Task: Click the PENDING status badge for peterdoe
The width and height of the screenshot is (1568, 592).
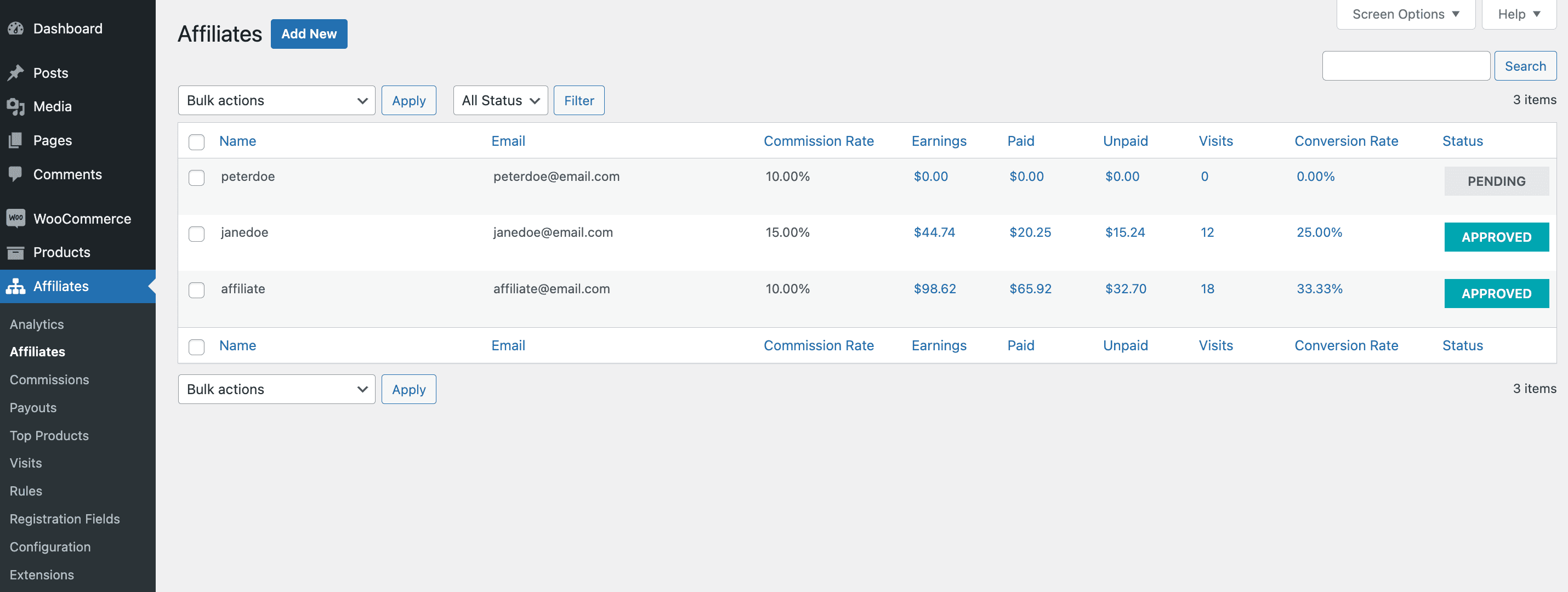Action: click(1496, 181)
